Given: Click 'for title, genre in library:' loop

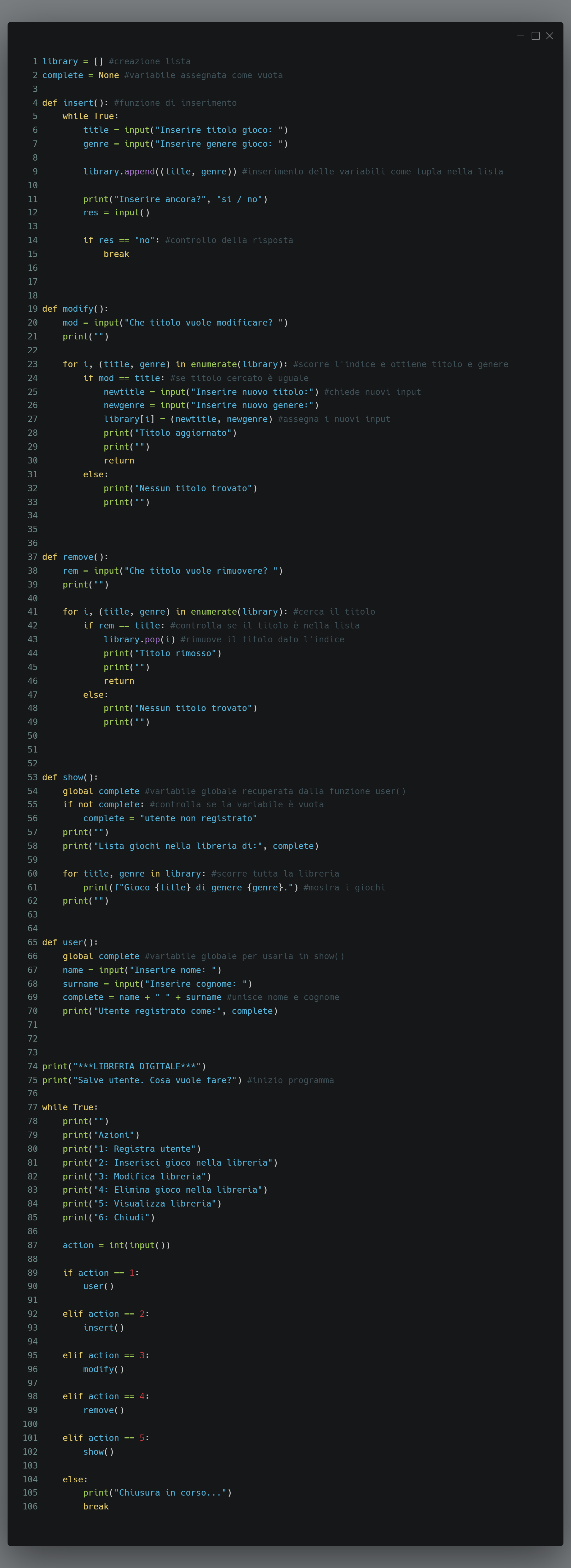Looking at the screenshot, I should coord(134,873).
